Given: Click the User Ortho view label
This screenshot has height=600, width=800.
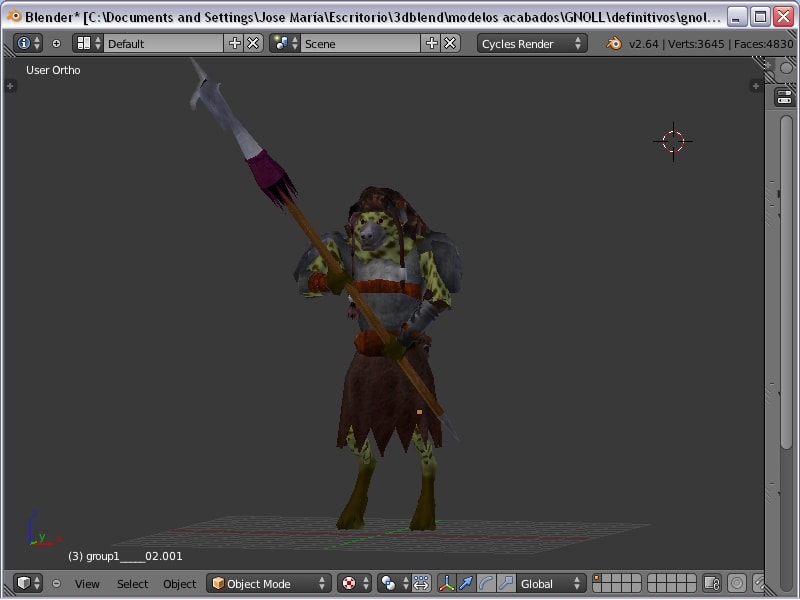Looking at the screenshot, I should [x=53, y=70].
